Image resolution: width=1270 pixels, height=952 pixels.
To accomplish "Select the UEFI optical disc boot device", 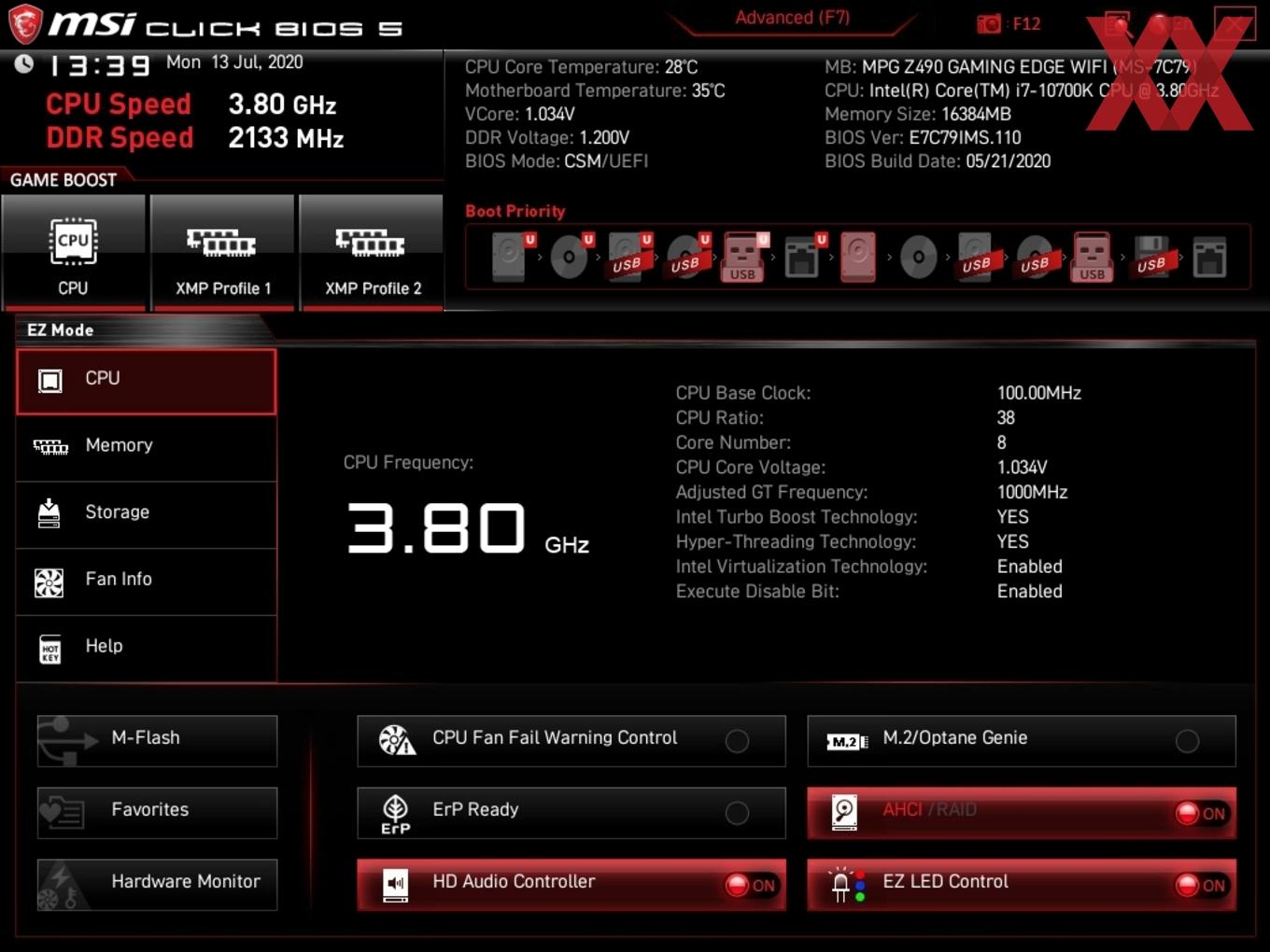I will pos(571,257).
